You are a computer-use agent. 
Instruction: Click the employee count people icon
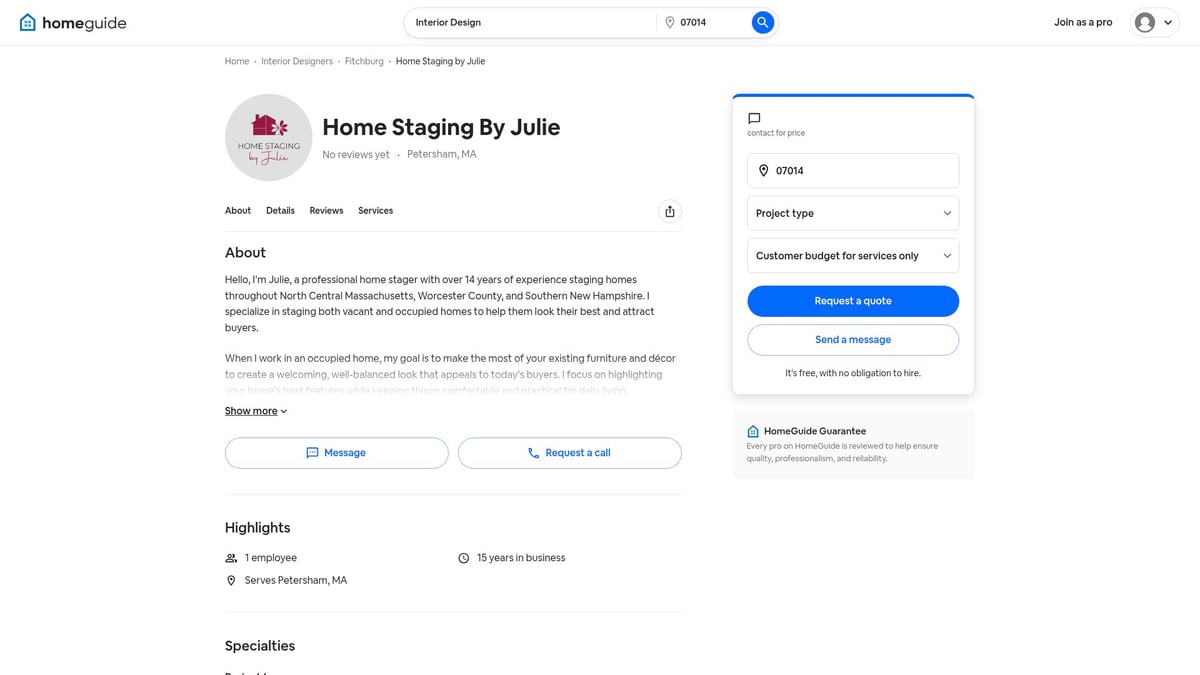231,558
